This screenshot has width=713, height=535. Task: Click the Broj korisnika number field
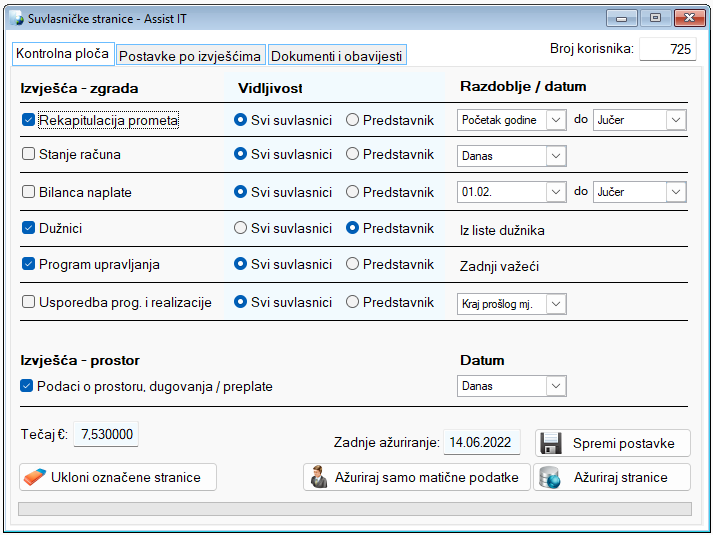[x=667, y=49]
